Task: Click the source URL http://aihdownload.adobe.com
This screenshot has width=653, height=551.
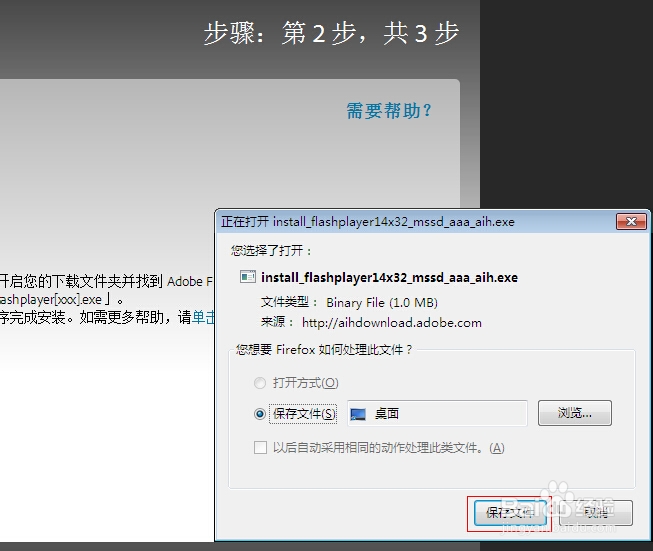Action: point(392,323)
